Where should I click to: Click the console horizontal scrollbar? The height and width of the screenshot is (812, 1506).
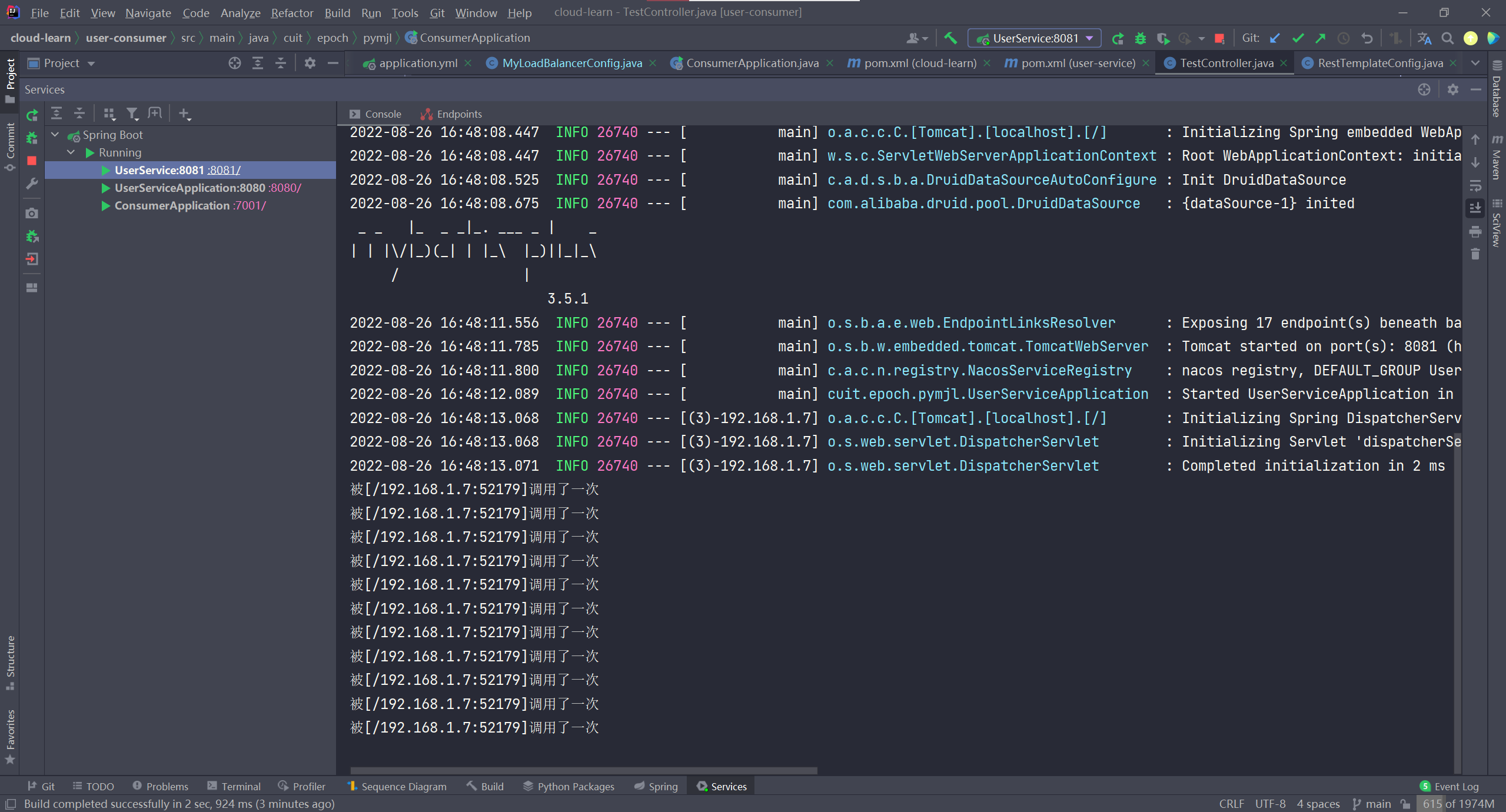point(583,770)
